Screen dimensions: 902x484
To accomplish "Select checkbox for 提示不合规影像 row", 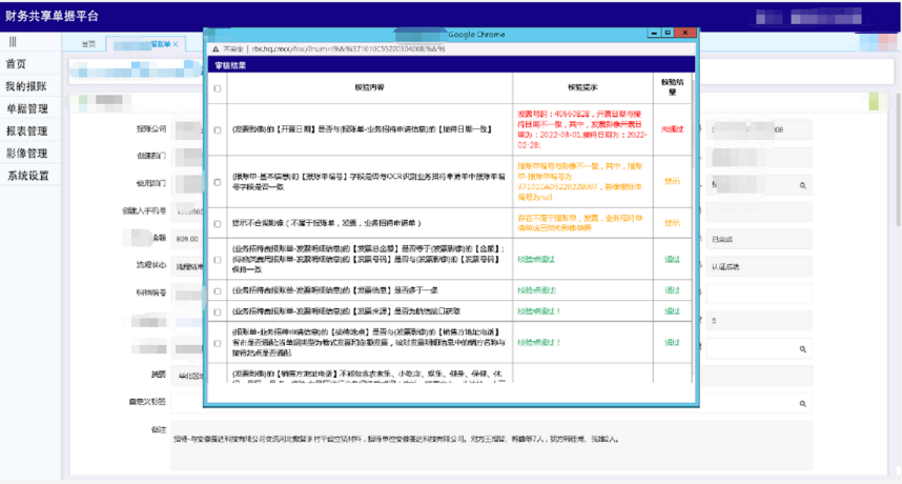I will pyautogui.click(x=218, y=223).
